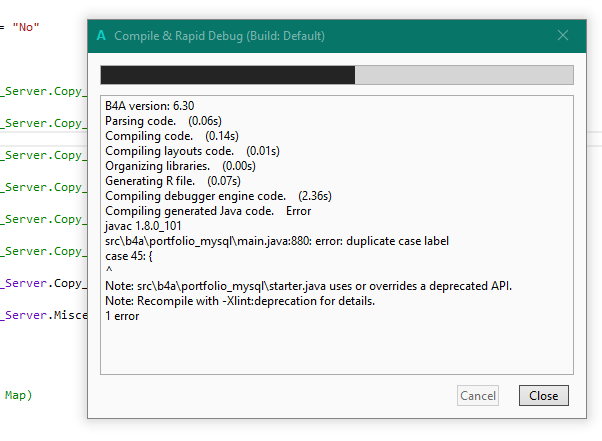Select the 'Organizing libraries.' line

tap(180, 166)
